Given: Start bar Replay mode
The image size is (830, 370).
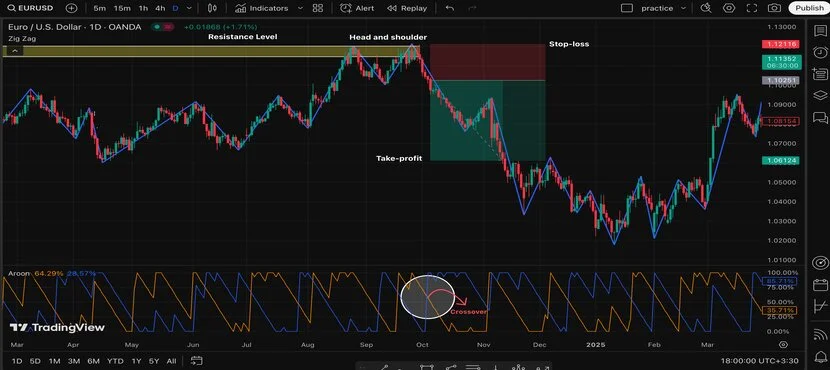Looking at the screenshot, I should tap(407, 8).
